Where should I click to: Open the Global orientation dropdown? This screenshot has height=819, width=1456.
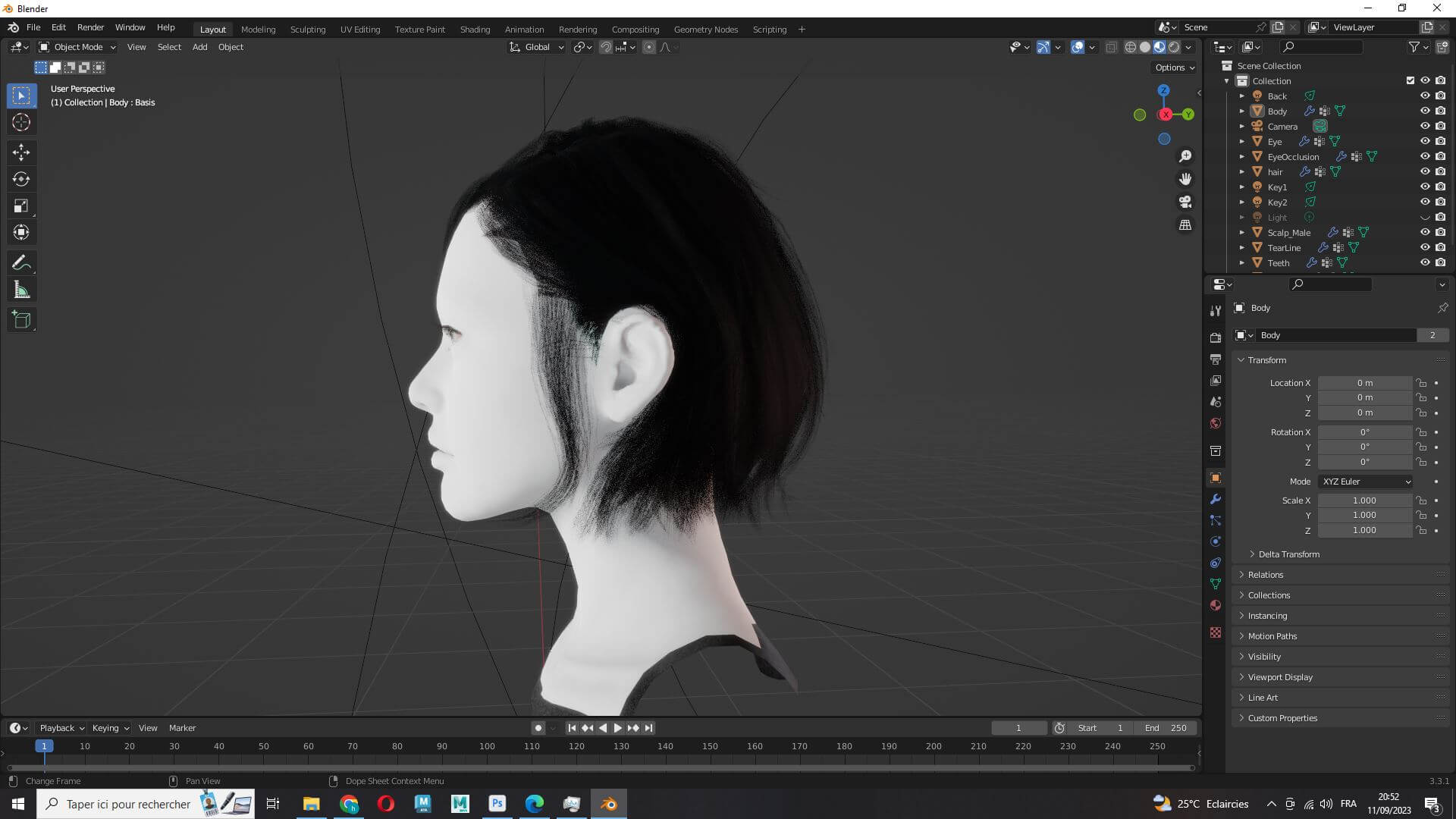coord(537,47)
